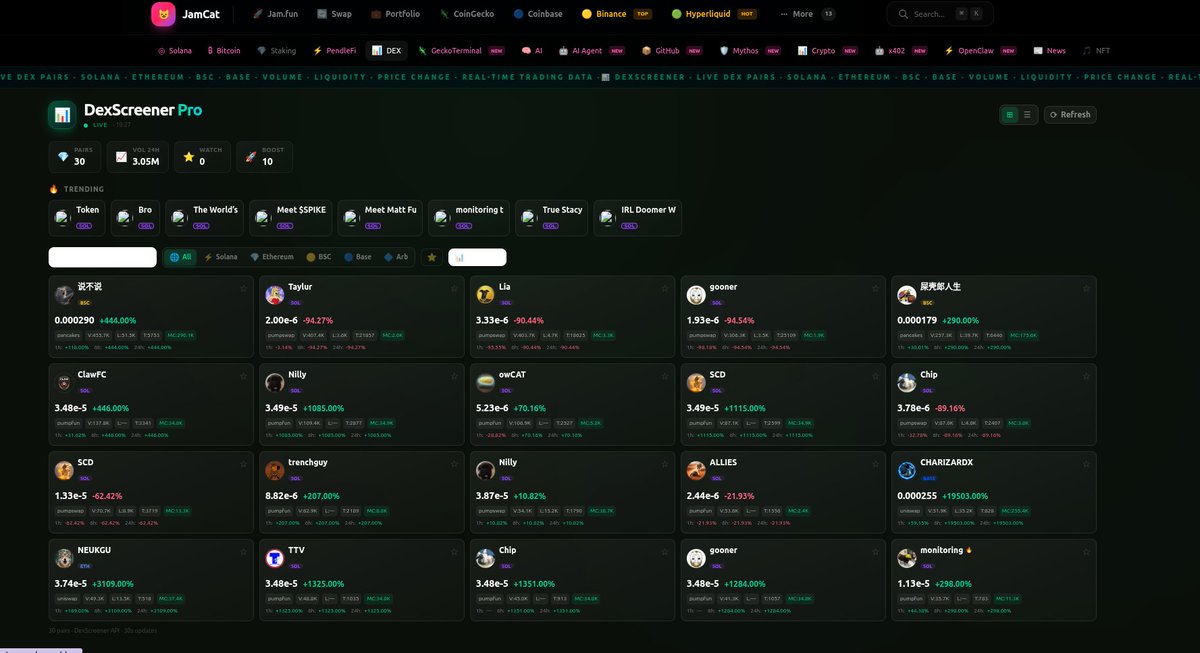Filter pairs by BSC chain
The height and width of the screenshot is (653, 1200).
[320, 257]
